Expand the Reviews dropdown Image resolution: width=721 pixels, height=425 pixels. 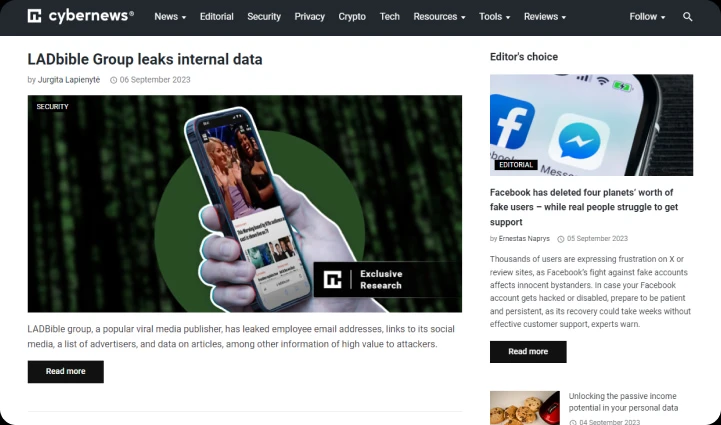(x=545, y=17)
